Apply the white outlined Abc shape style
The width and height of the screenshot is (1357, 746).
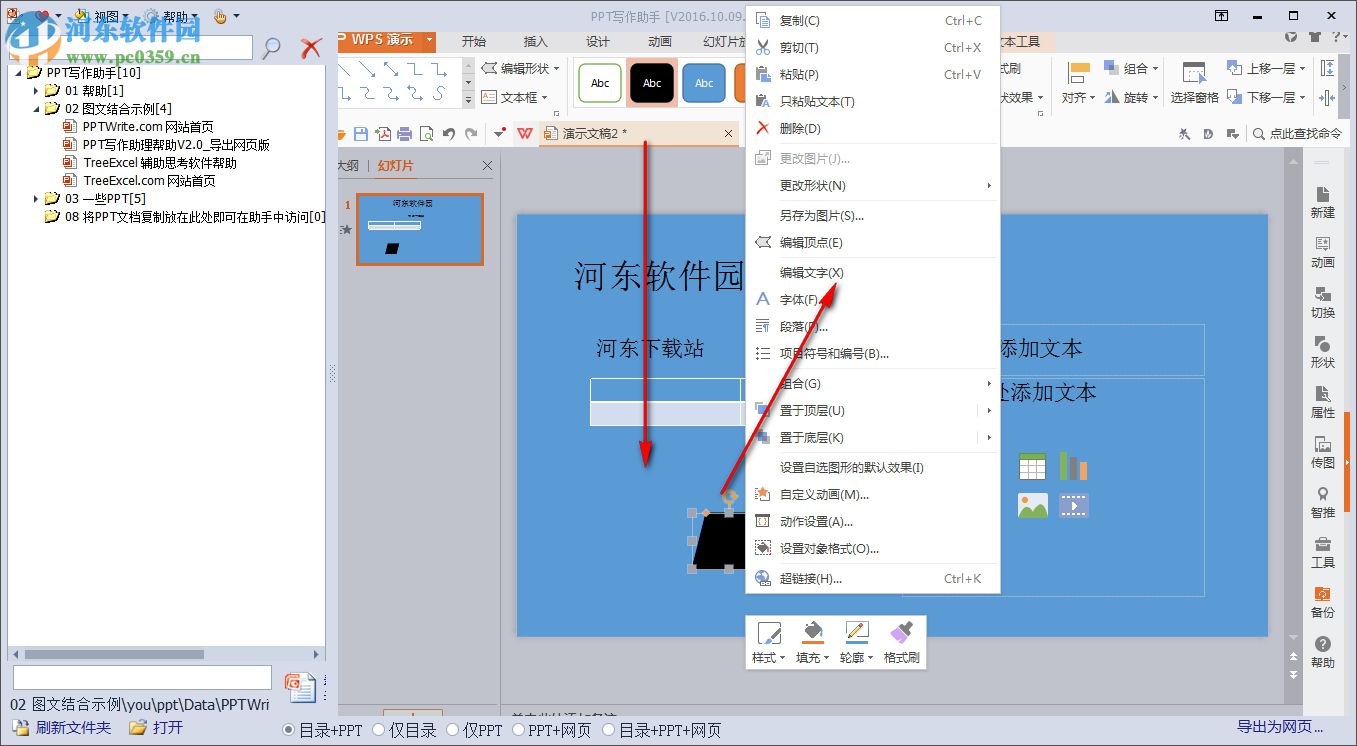(600, 83)
